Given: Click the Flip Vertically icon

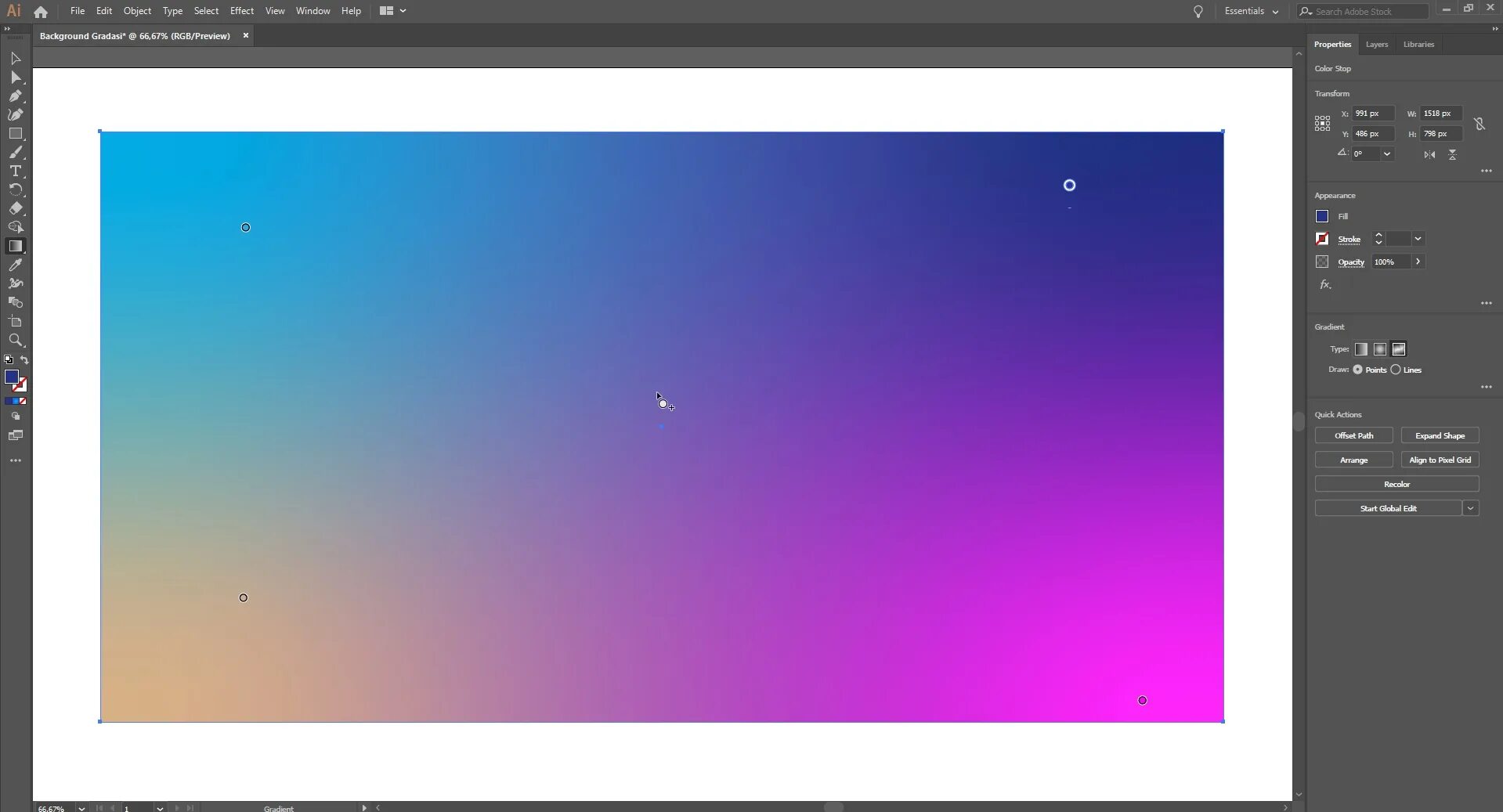Looking at the screenshot, I should pos(1452,155).
